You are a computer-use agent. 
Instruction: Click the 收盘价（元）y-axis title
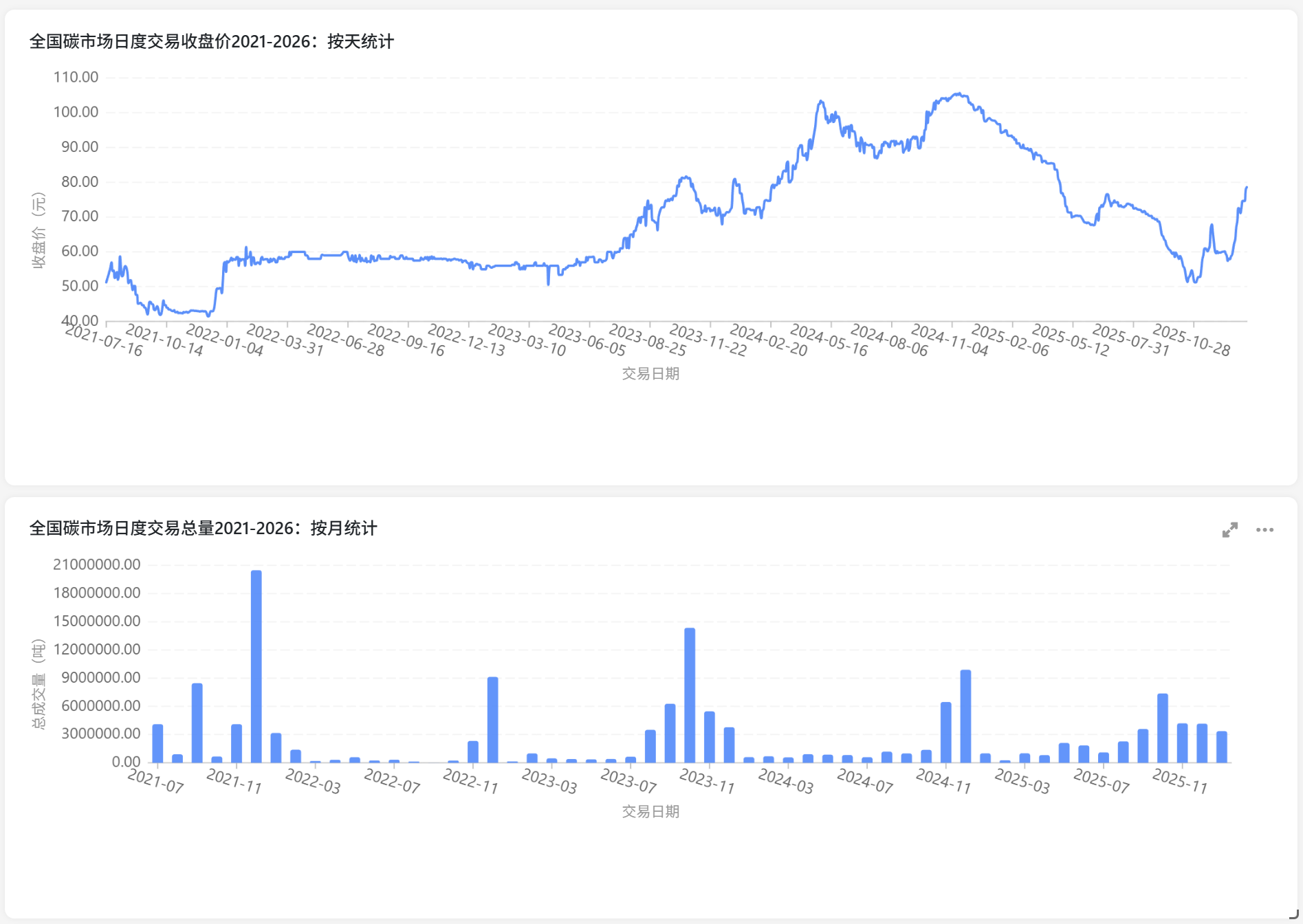pyautogui.click(x=39, y=230)
